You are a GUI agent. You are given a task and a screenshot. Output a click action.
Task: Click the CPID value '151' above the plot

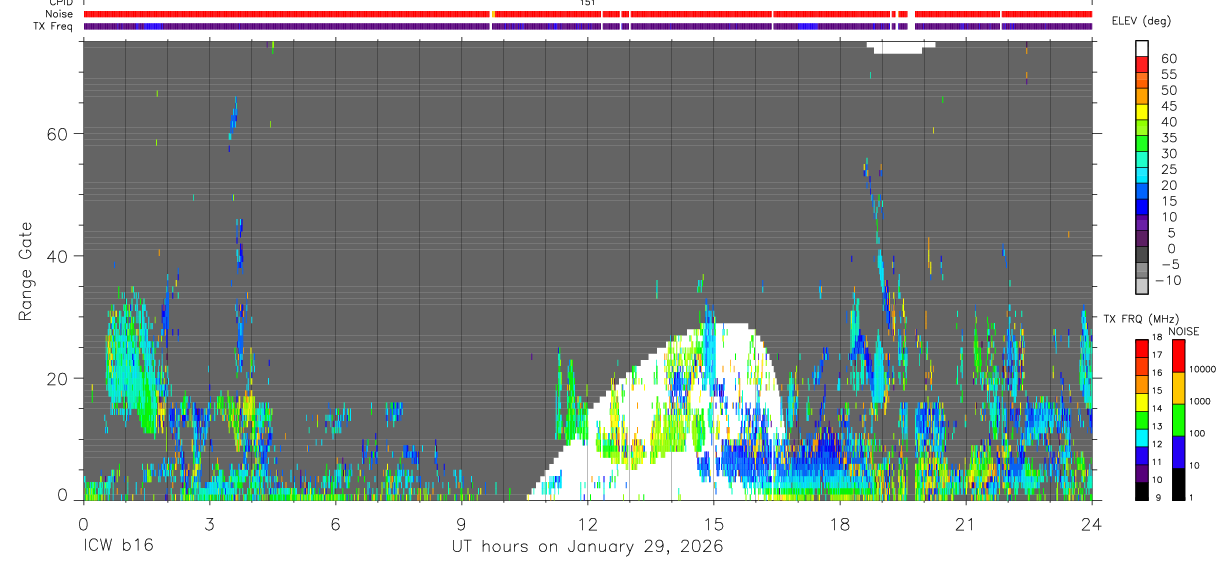coord(589,3)
